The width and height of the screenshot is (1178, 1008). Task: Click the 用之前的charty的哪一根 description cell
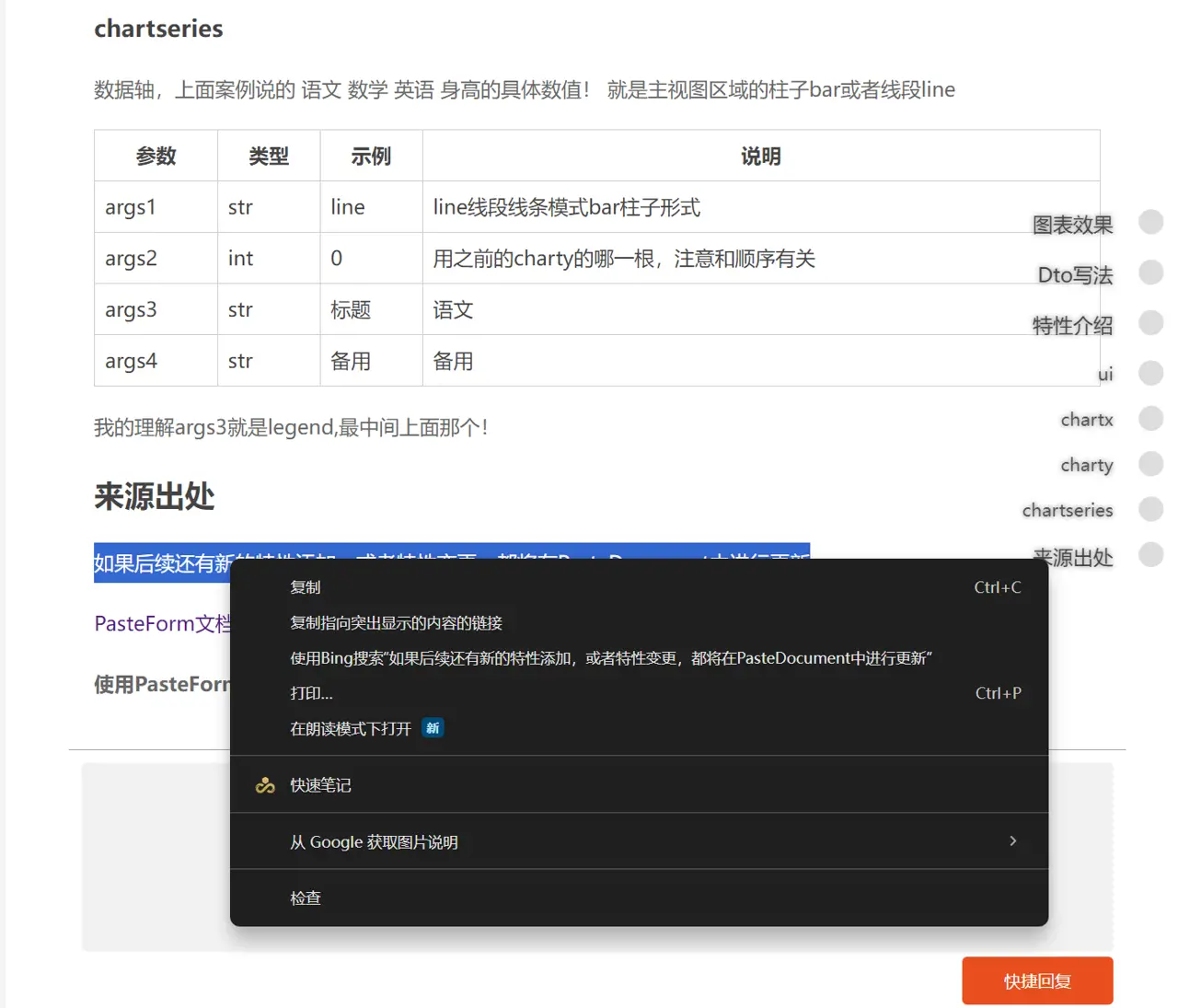pyautogui.click(x=761, y=258)
